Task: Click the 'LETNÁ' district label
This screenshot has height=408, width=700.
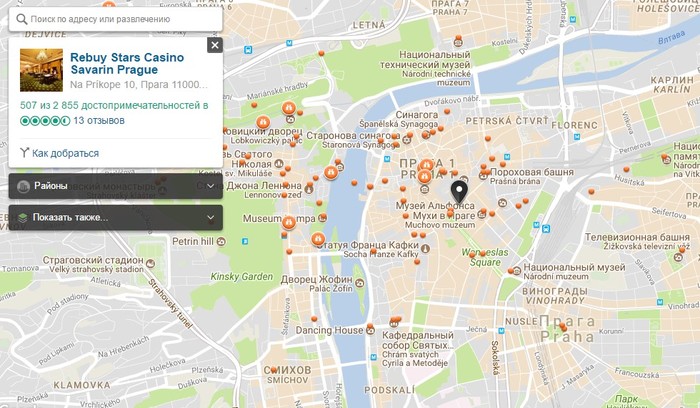Action: pos(369,25)
